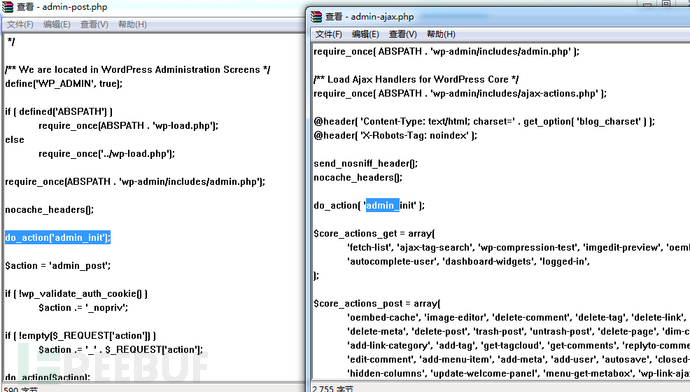Click the WinRAR icon in admin-ajax.php title bar
The width and height of the screenshot is (690, 392).
point(316,17)
